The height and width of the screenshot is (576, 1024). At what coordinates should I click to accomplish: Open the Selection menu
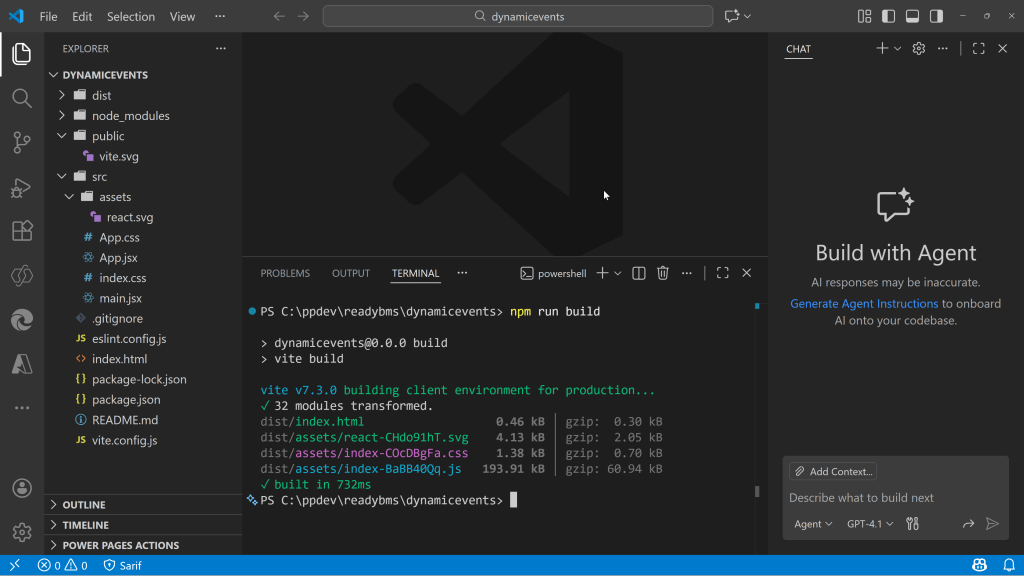[x=131, y=16]
